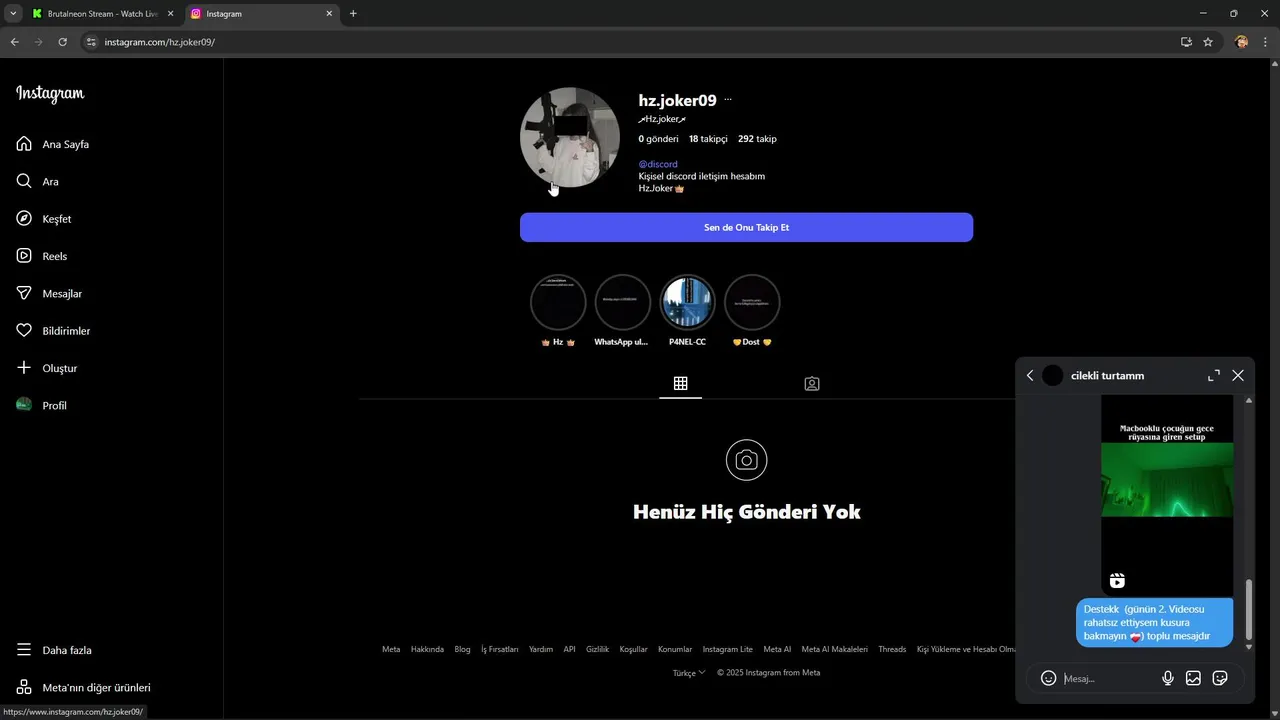Open Ana Sayfa home icon in sidebar

coord(24,144)
